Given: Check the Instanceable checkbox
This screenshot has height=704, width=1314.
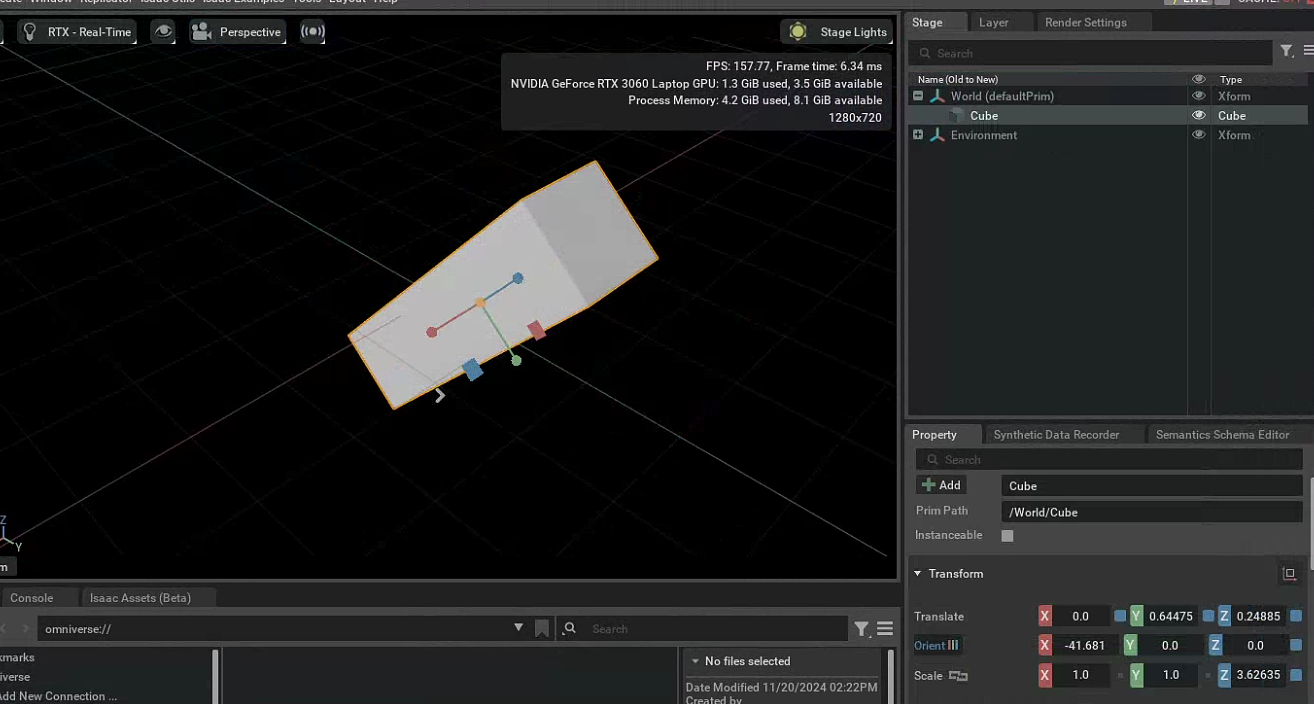Looking at the screenshot, I should point(1007,536).
